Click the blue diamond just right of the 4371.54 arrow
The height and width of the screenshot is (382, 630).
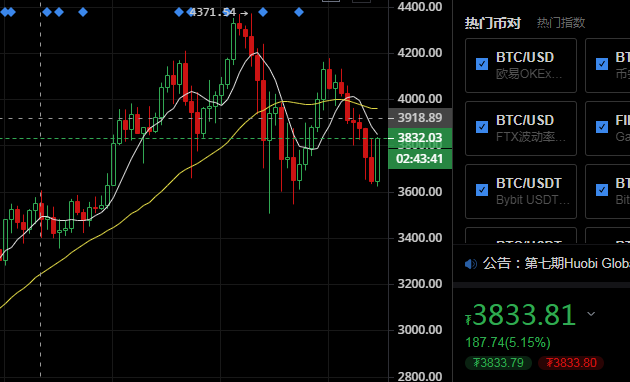(x=263, y=12)
